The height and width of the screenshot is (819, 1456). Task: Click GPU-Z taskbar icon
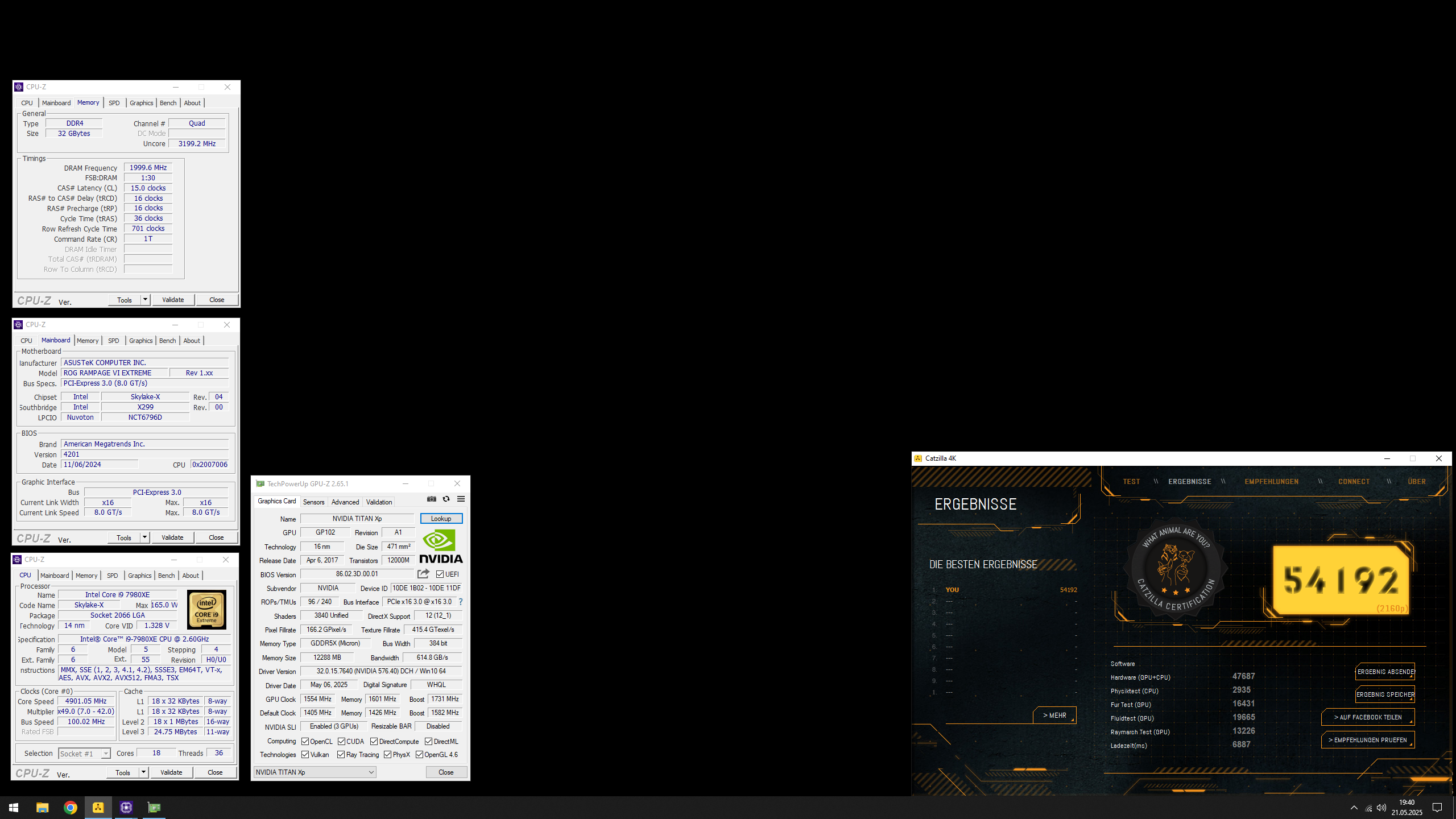coord(154,808)
